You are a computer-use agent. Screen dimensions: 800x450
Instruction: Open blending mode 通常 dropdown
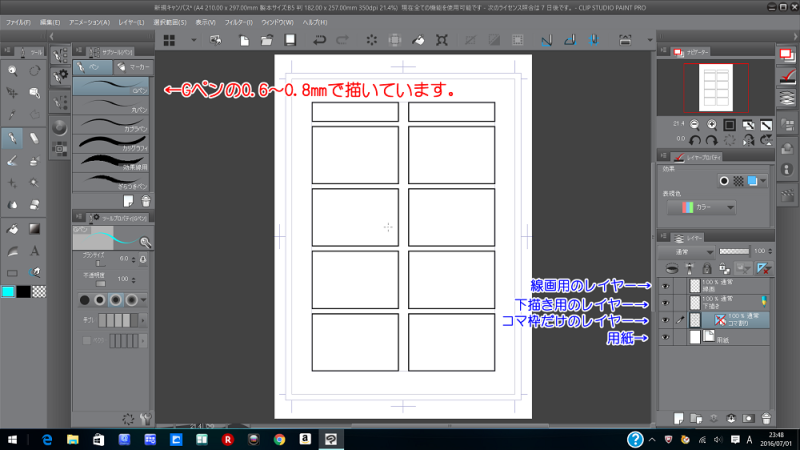(687, 252)
